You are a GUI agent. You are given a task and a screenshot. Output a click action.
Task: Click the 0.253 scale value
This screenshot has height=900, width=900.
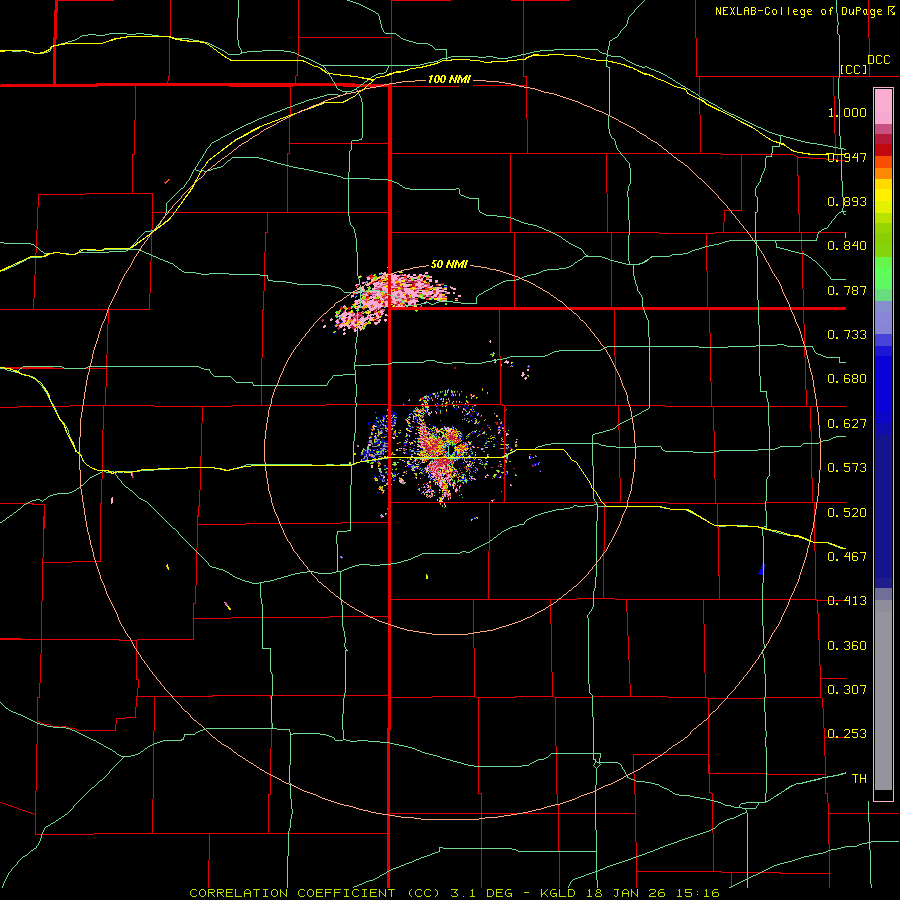coord(847,734)
